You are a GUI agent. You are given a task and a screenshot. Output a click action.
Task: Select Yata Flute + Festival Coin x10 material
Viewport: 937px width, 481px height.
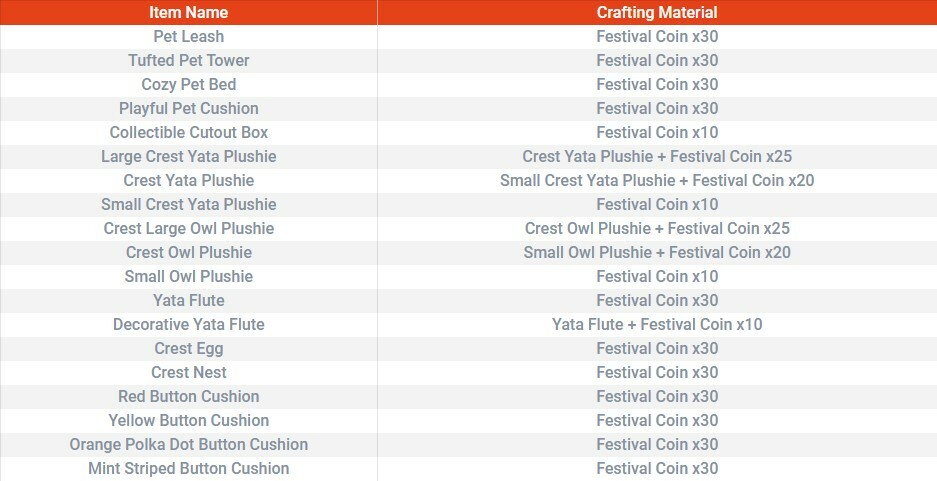tap(657, 324)
